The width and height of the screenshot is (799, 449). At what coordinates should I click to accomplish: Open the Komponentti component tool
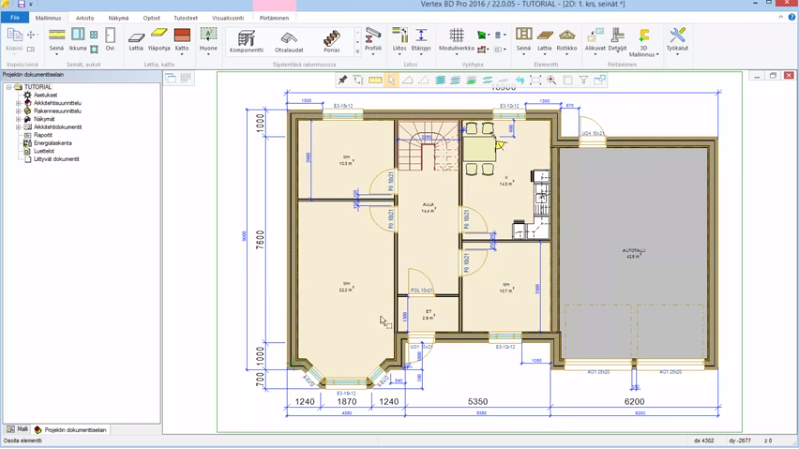tap(246, 40)
